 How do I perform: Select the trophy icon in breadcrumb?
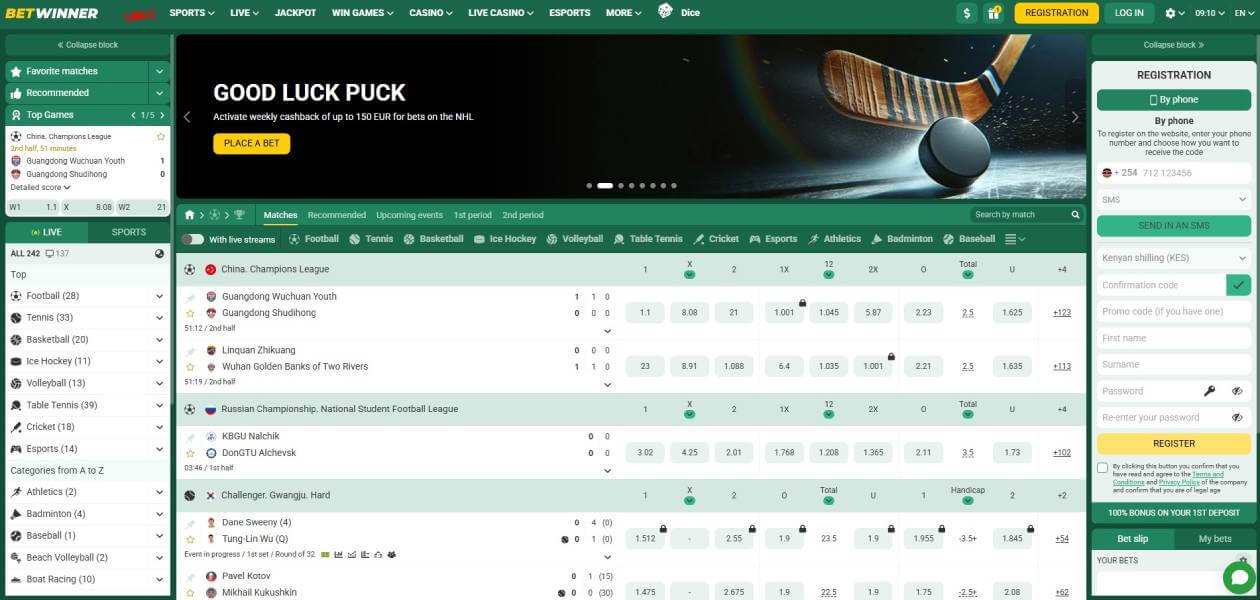(x=239, y=215)
